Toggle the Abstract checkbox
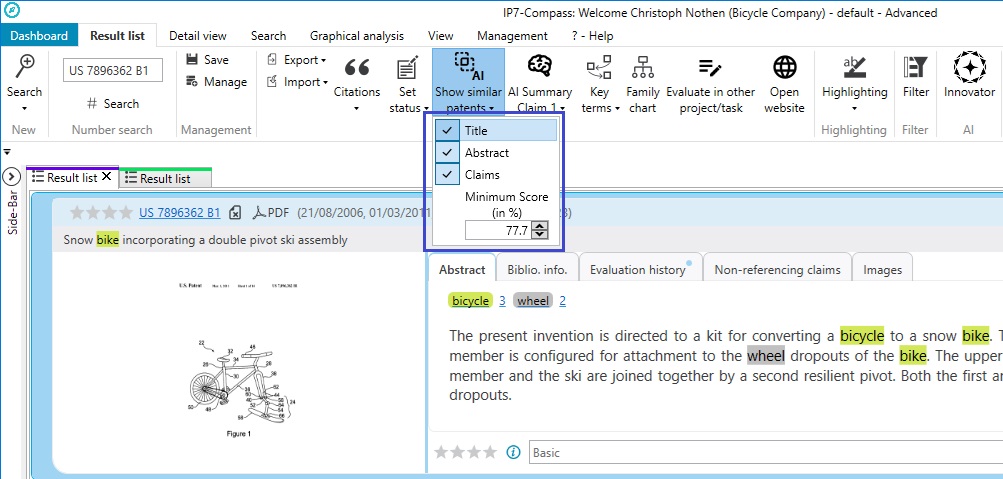 (449, 153)
